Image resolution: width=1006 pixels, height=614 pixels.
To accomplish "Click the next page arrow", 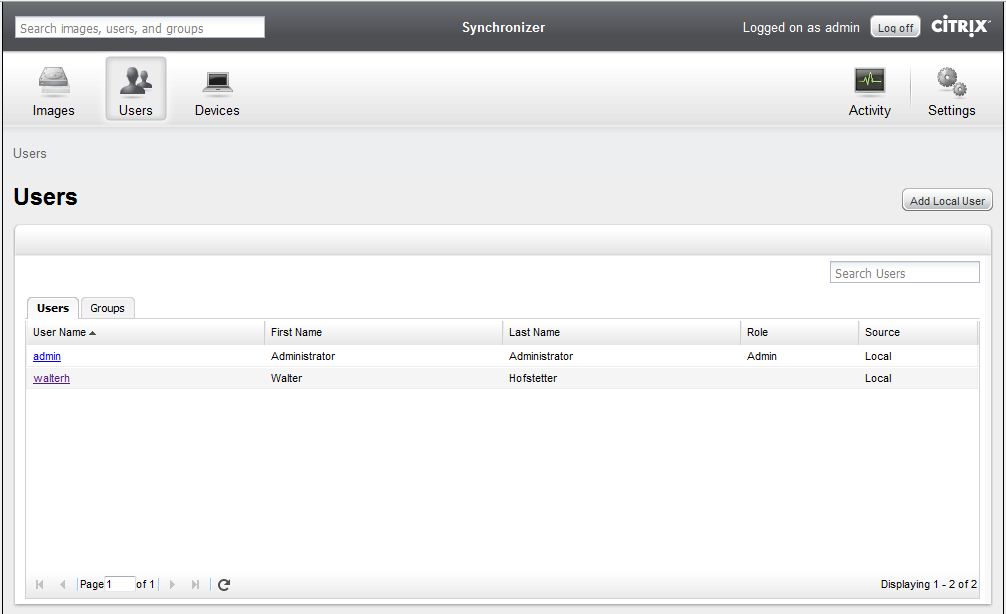I will point(173,585).
